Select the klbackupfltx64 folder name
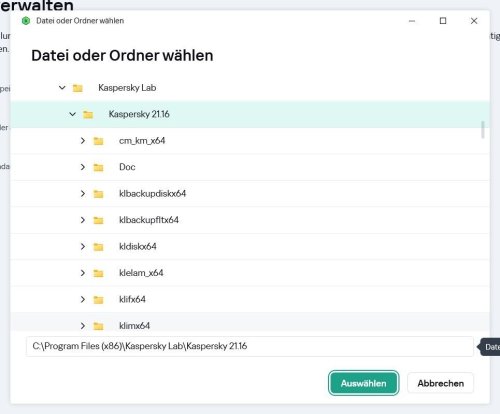This screenshot has height=414, width=500. [x=149, y=220]
